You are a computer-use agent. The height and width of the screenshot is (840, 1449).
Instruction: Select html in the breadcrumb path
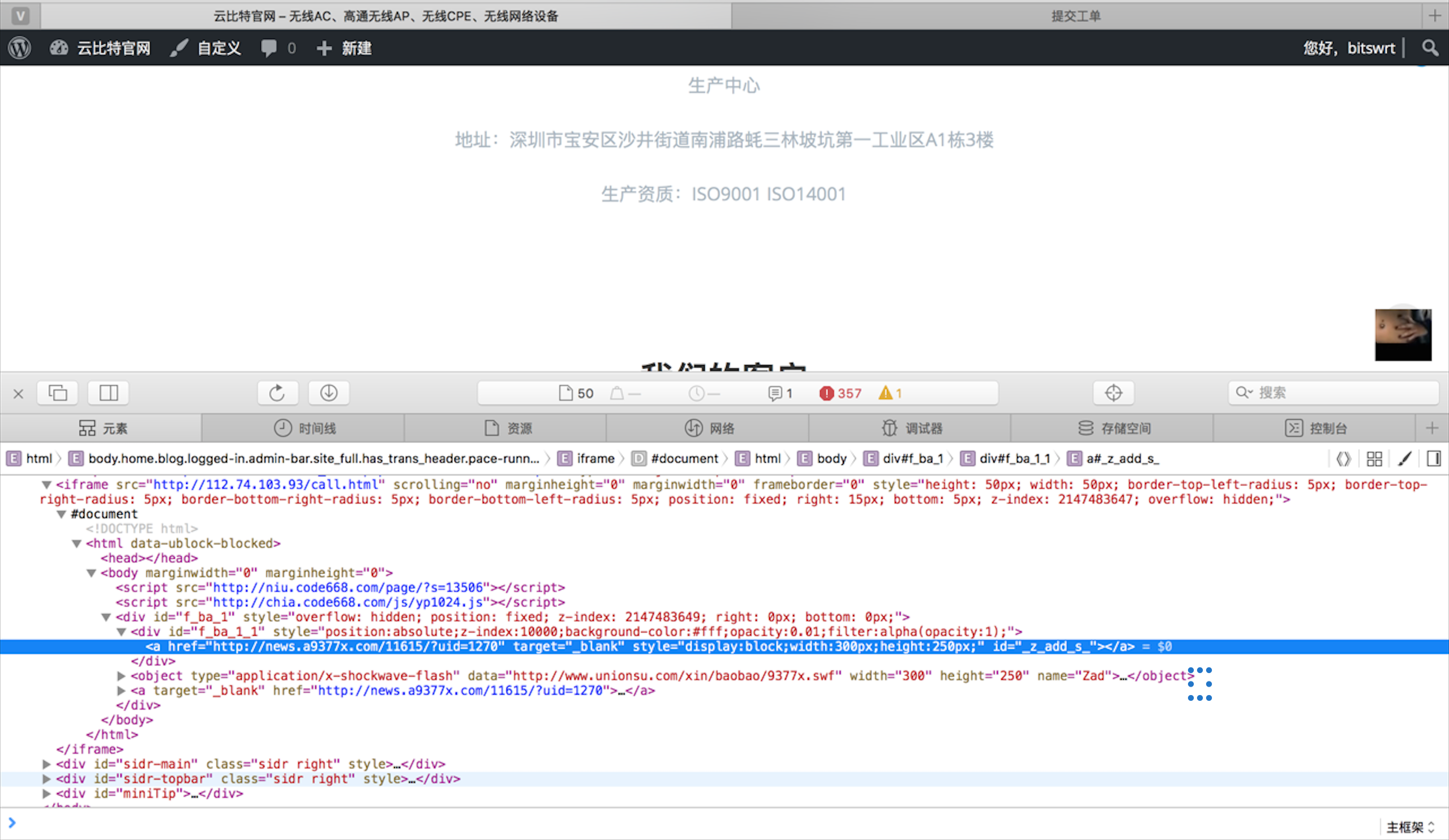point(29,458)
